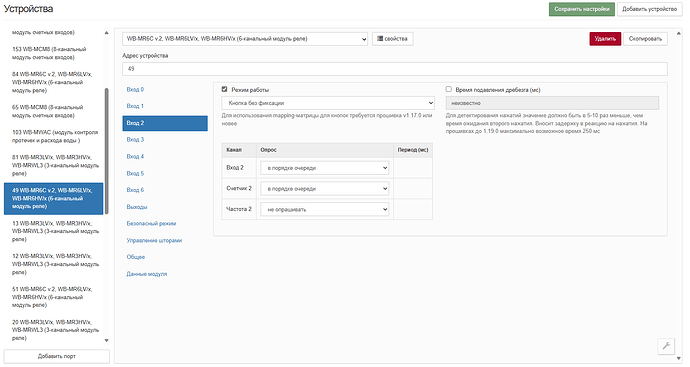
Task: Select device 49 WB-MR6C v.2 in list
Action: pos(54,198)
